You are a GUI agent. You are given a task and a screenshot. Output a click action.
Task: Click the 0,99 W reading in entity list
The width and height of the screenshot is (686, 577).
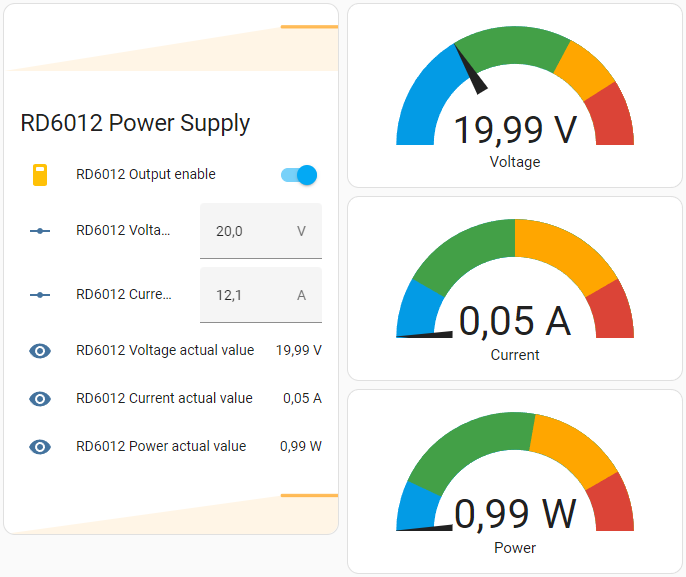[300, 447]
